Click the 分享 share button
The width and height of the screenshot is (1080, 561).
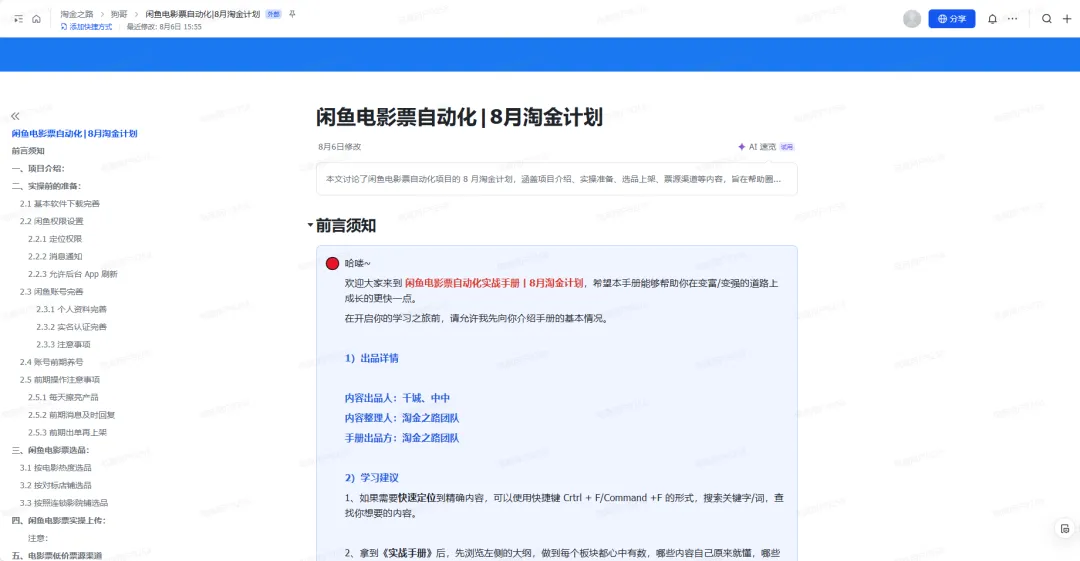click(x=952, y=19)
